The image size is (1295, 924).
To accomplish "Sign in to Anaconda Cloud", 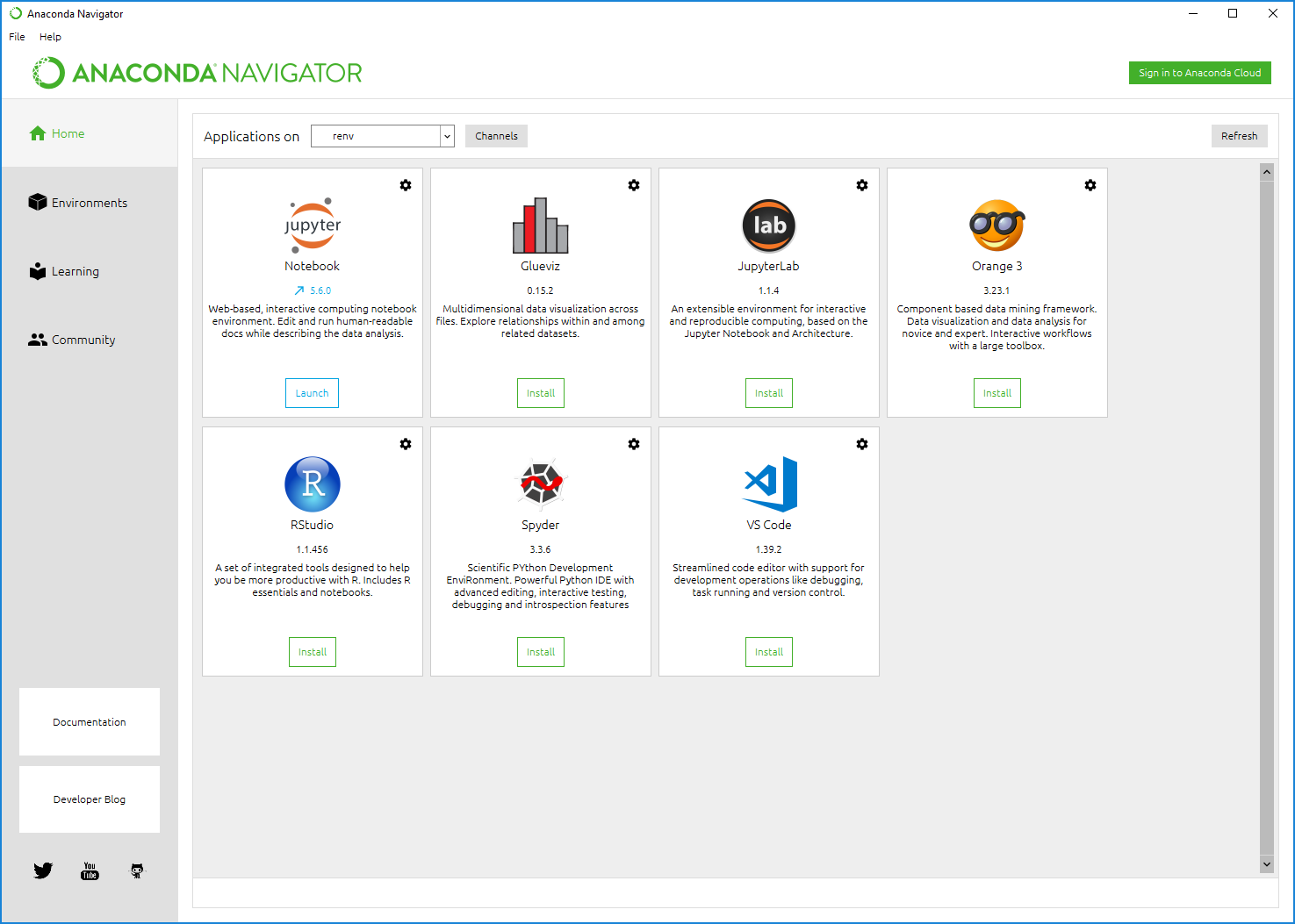I will [1199, 73].
